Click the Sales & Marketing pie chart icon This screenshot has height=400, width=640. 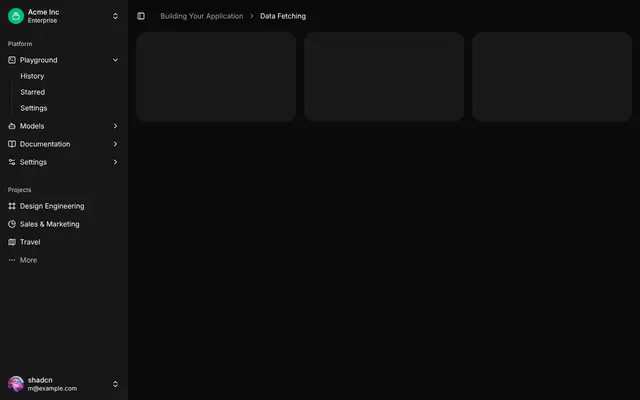[12, 224]
